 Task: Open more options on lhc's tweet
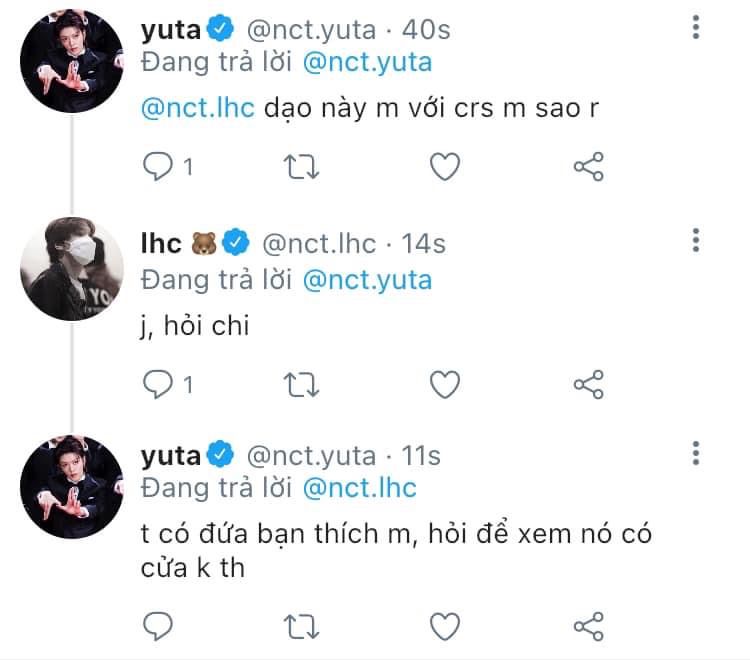[x=696, y=241]
